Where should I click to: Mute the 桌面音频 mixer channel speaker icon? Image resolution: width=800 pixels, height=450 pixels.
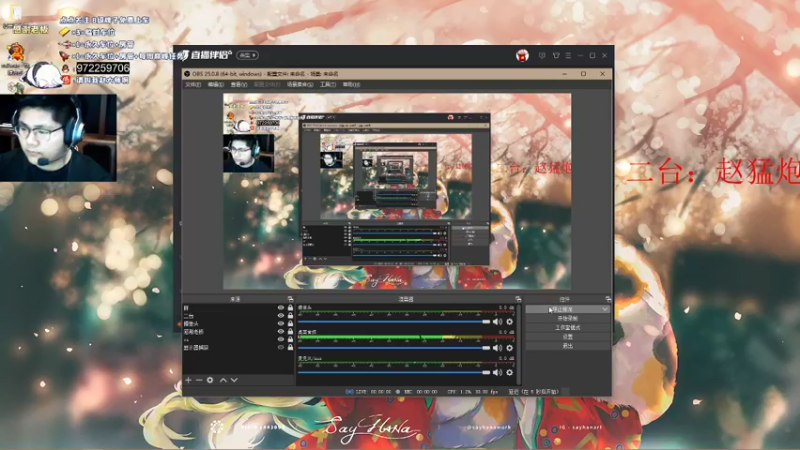497,348
